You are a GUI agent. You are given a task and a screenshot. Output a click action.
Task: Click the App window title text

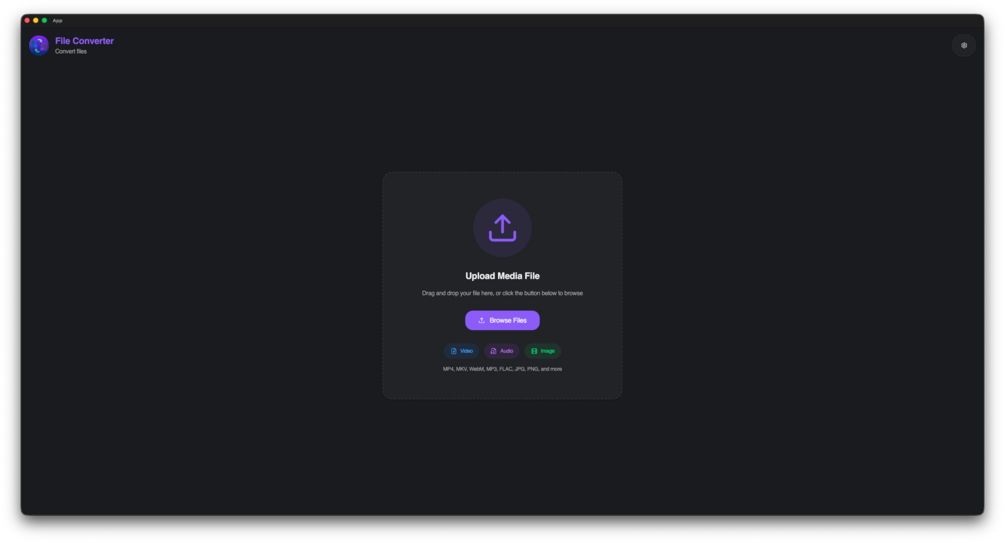58,21
